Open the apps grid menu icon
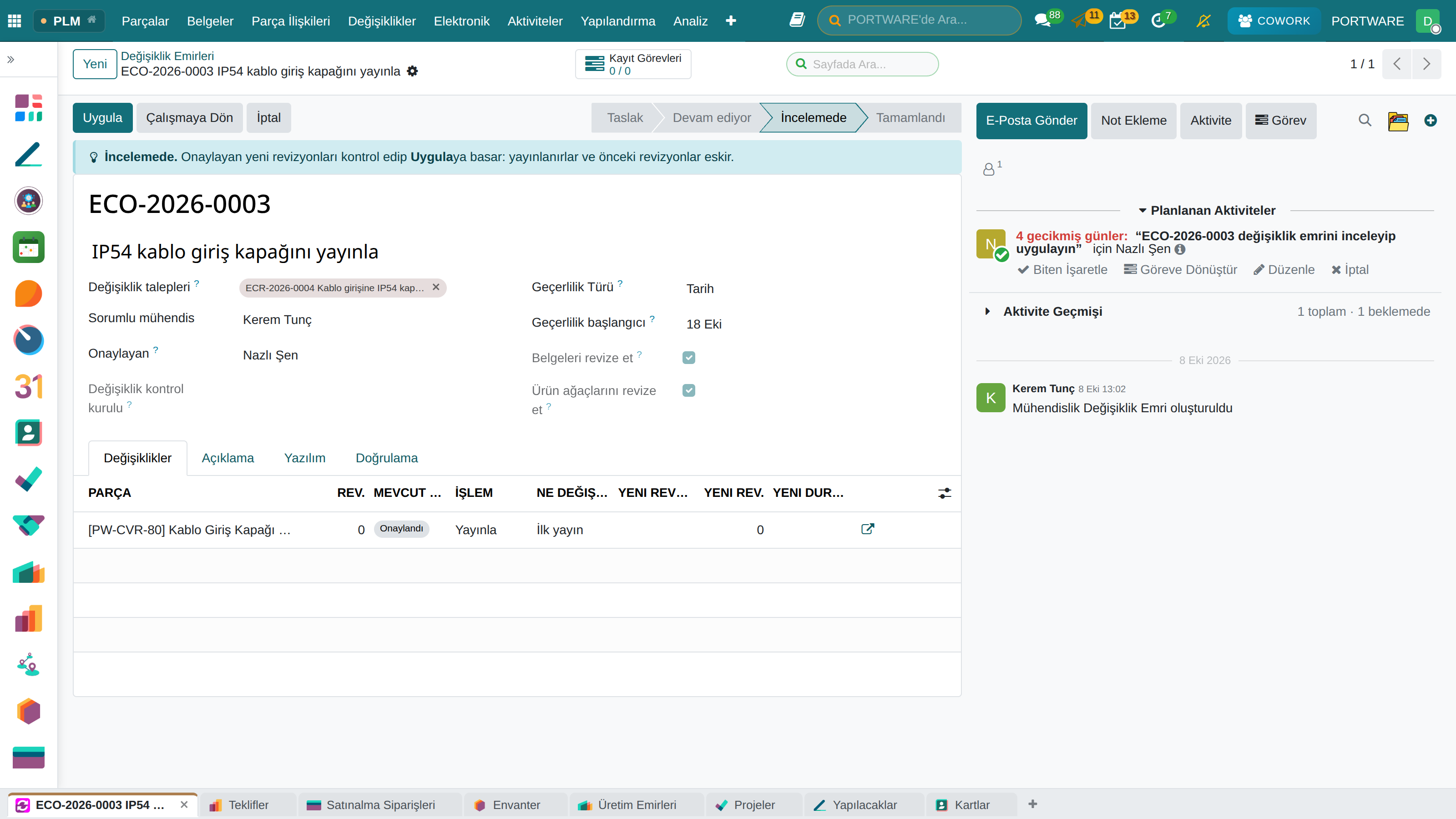The image size is (1456, 819). point(15,21)
